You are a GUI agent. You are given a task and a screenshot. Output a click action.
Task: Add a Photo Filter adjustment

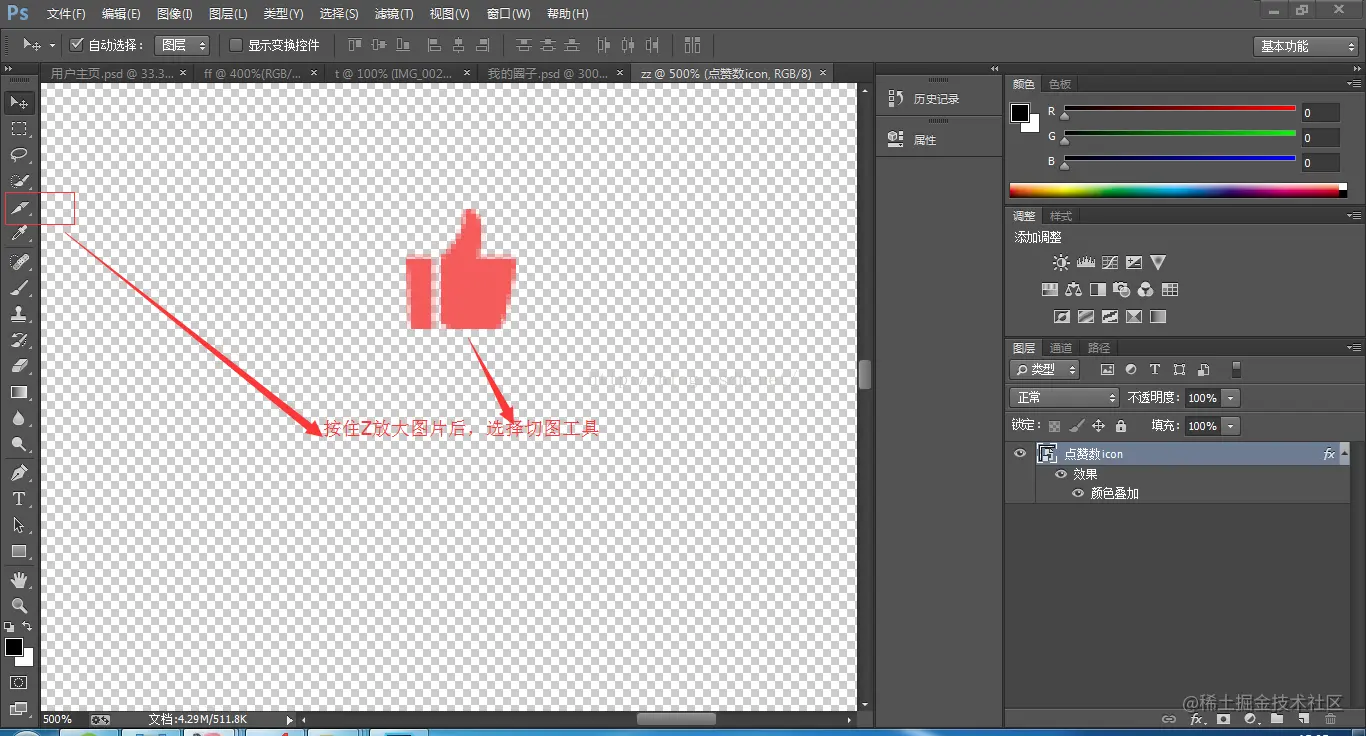coord(1121,290)
